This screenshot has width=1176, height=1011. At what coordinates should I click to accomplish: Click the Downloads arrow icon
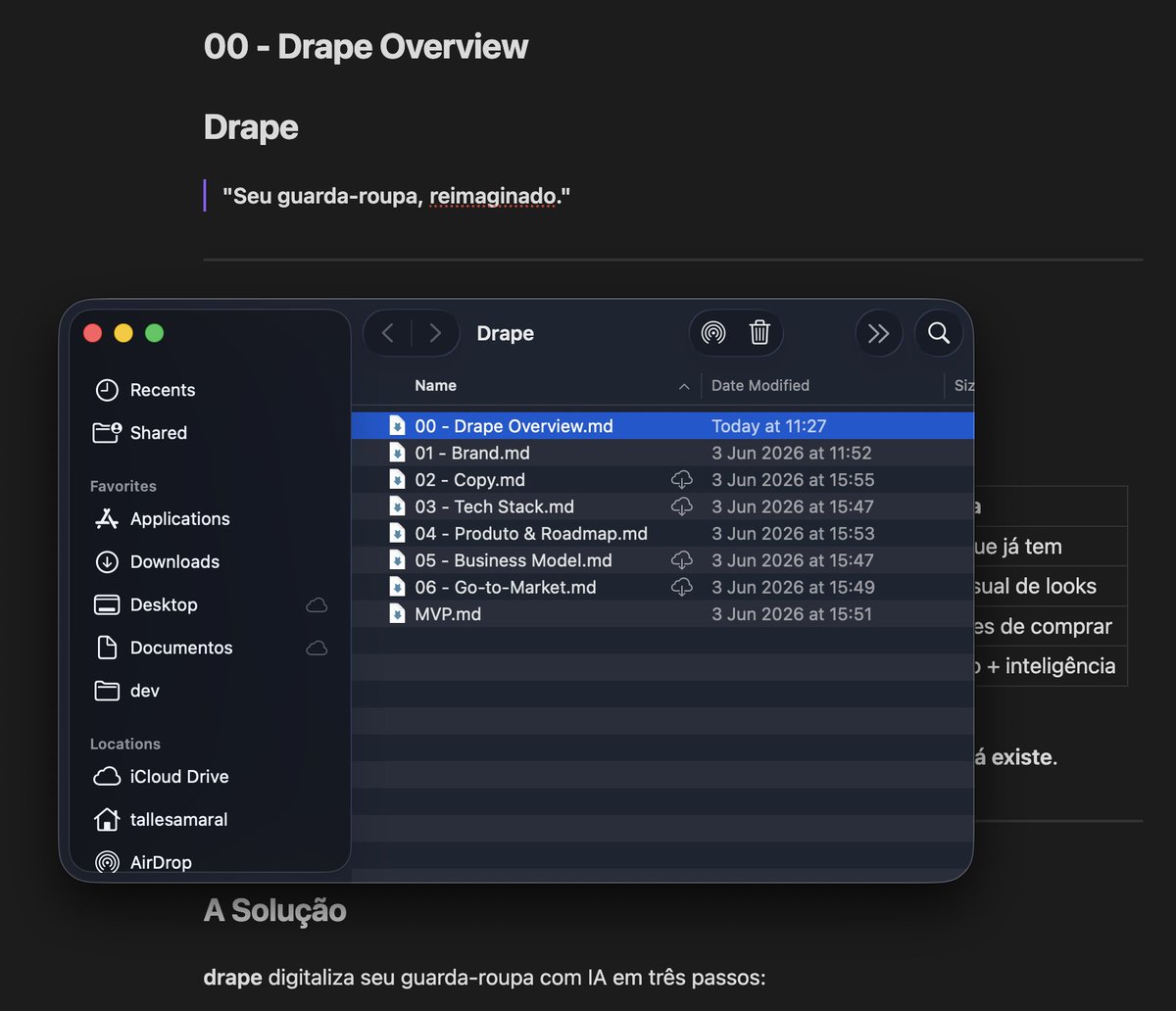[107, 562]
